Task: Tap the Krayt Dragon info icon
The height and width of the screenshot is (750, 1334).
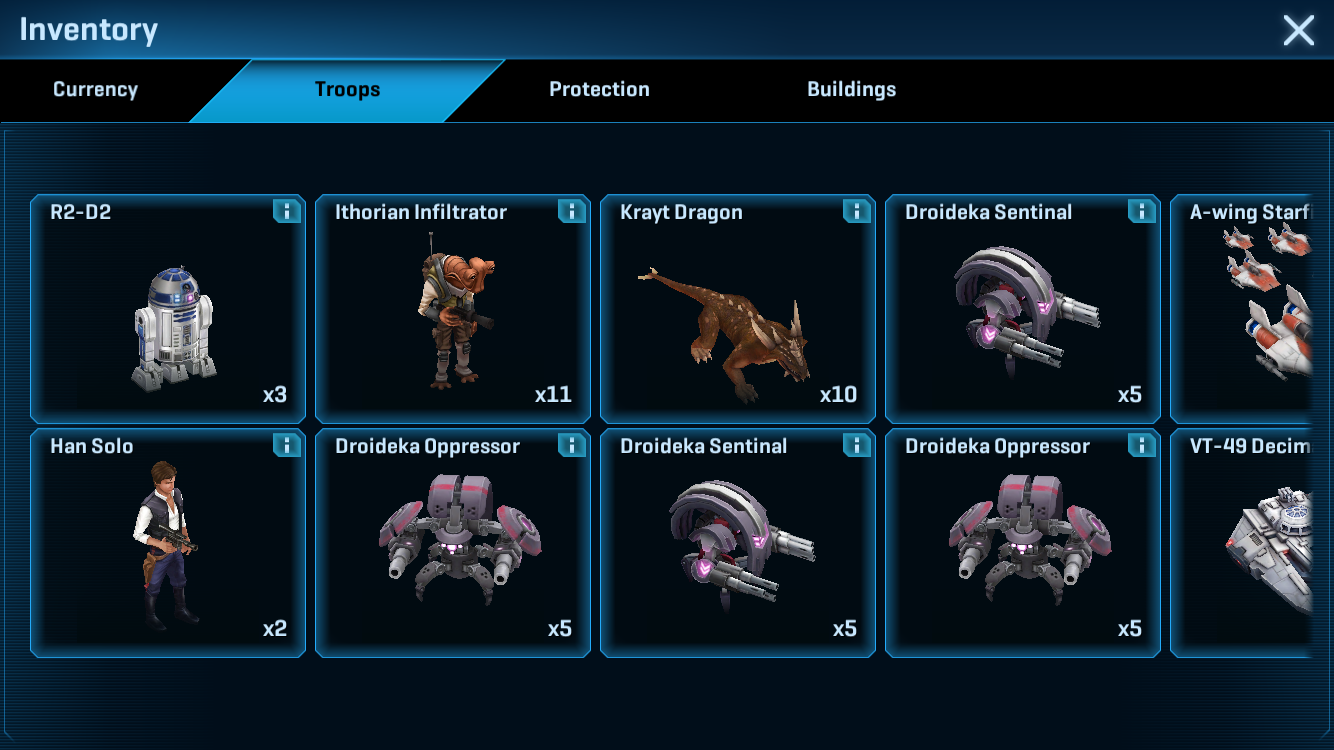Action: pyautogui.click(x=856, y=211)
